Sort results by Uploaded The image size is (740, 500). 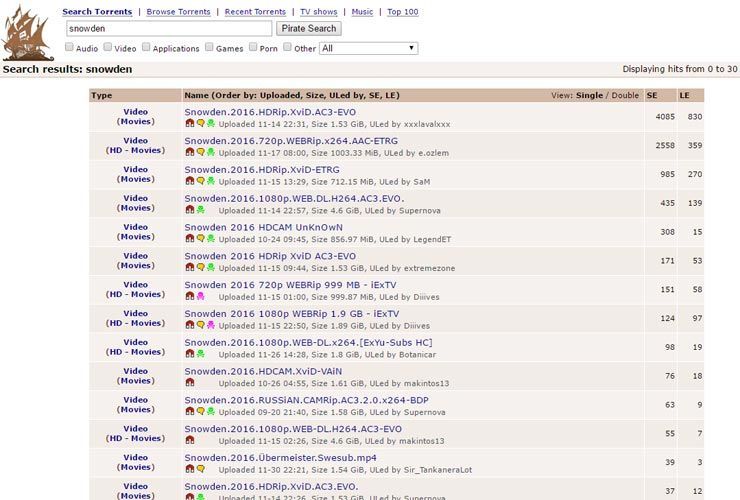point(279,95)
